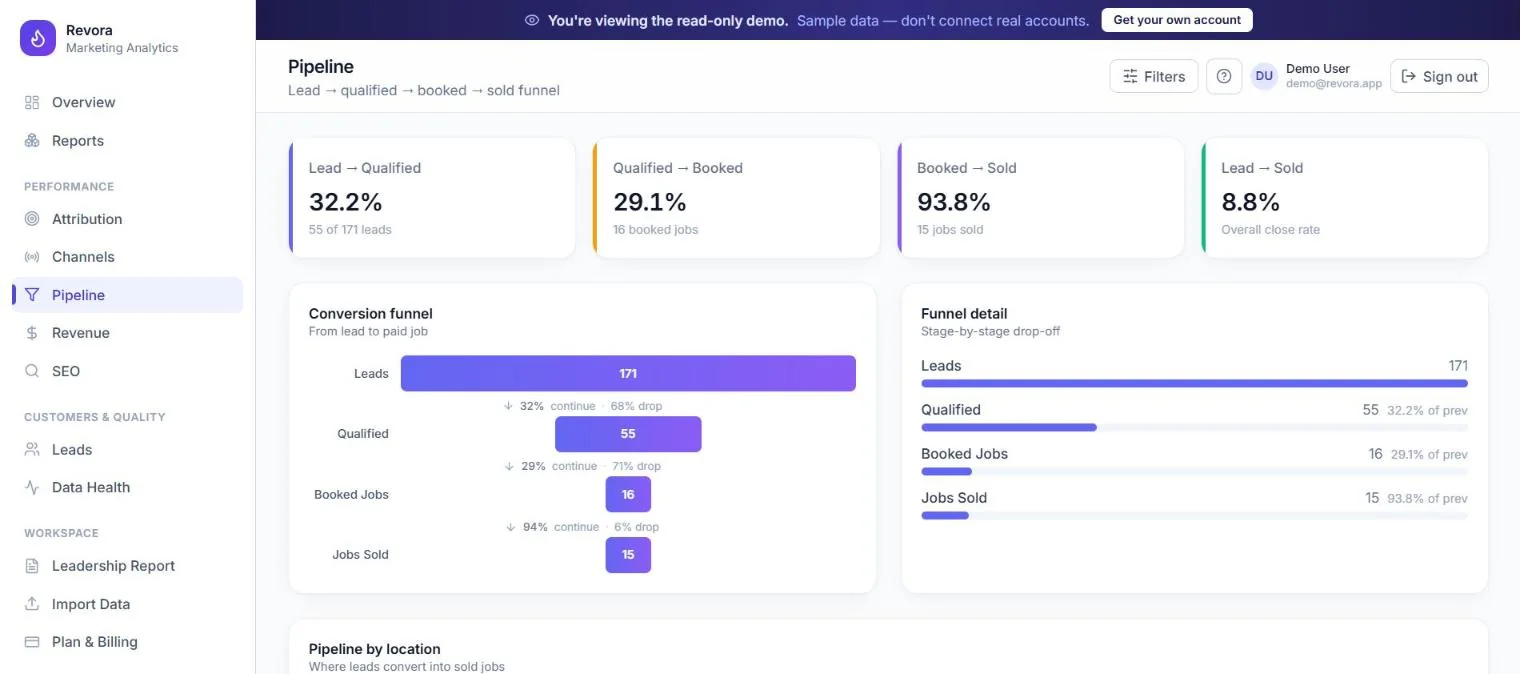Navigate to Leads page

(x=127, y=450)
